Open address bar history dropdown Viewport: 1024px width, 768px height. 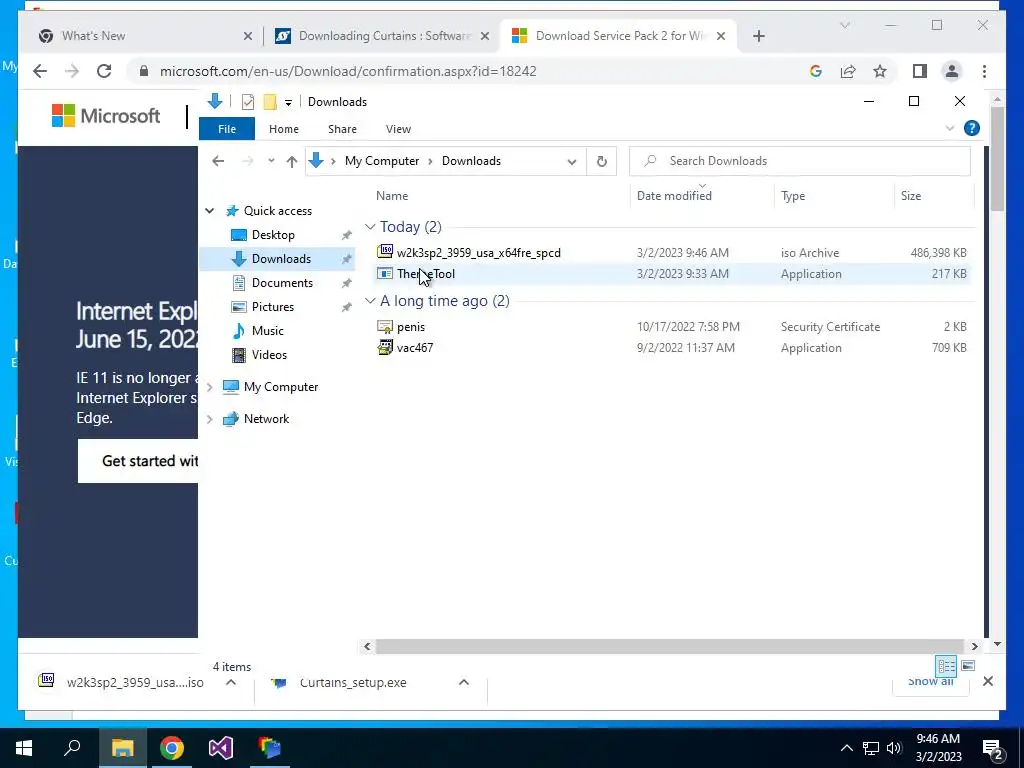(572, 162)
